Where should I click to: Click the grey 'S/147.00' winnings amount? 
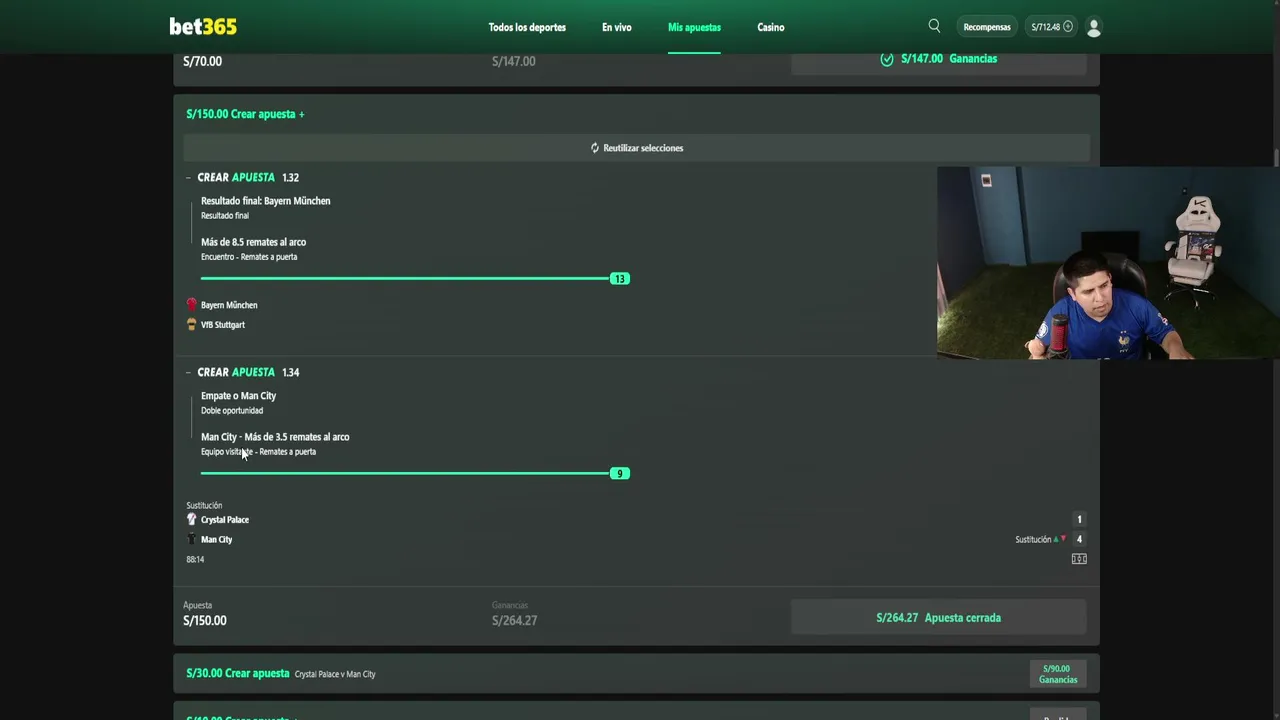pos(513,62)
